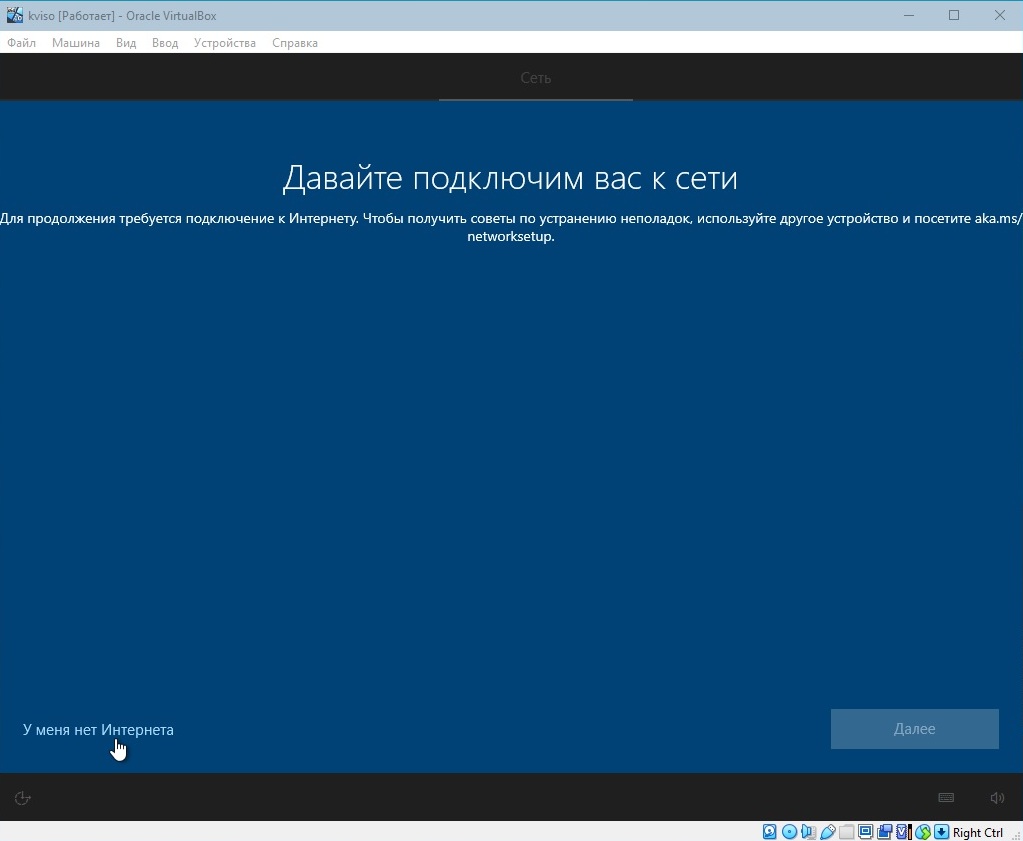This screenshot has width=1023, height=841.
Task: Select the Сеть tab header
Action: (536, 78)
